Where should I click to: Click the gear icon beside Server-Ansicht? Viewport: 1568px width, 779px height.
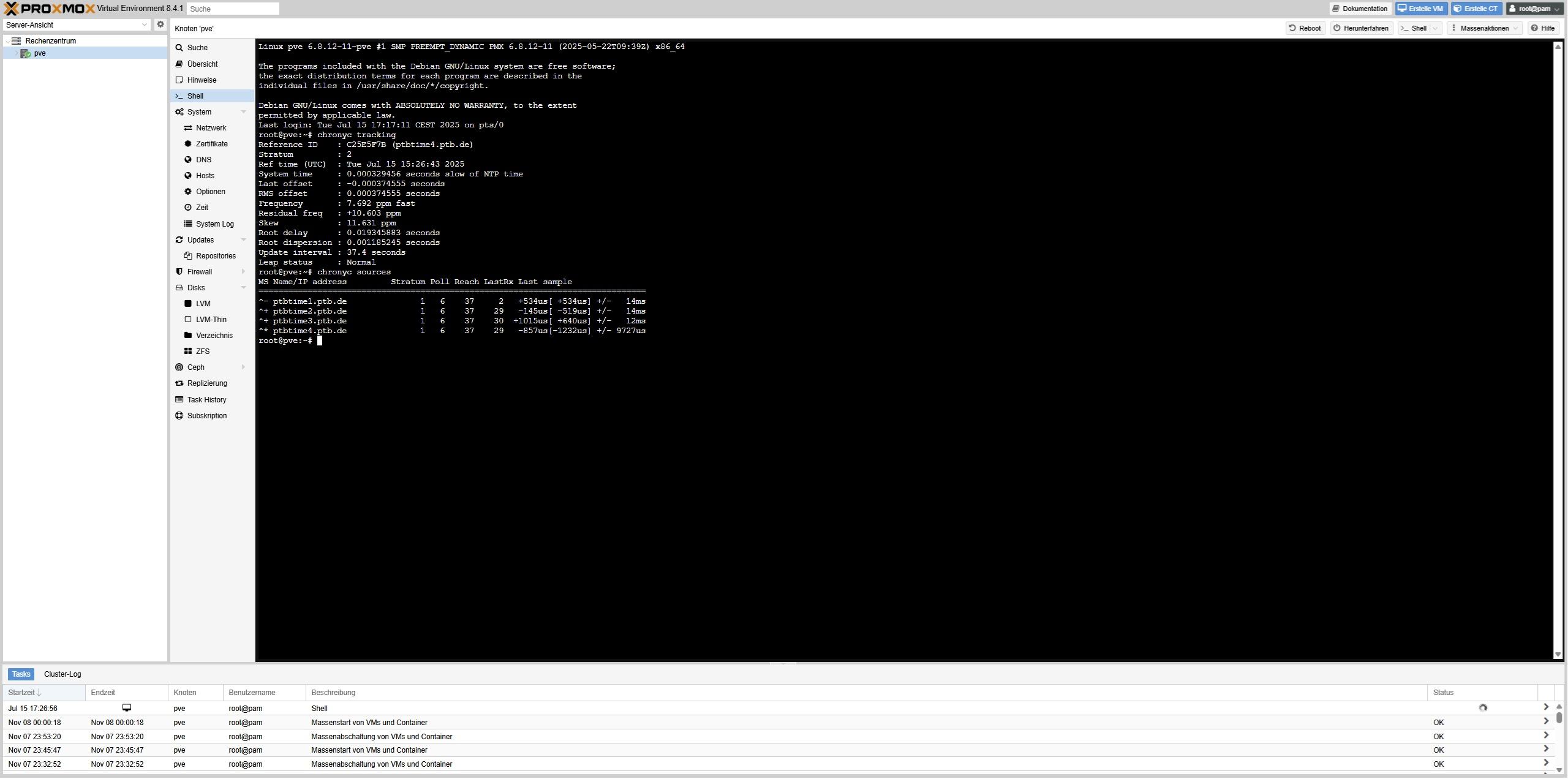[160, 24]
